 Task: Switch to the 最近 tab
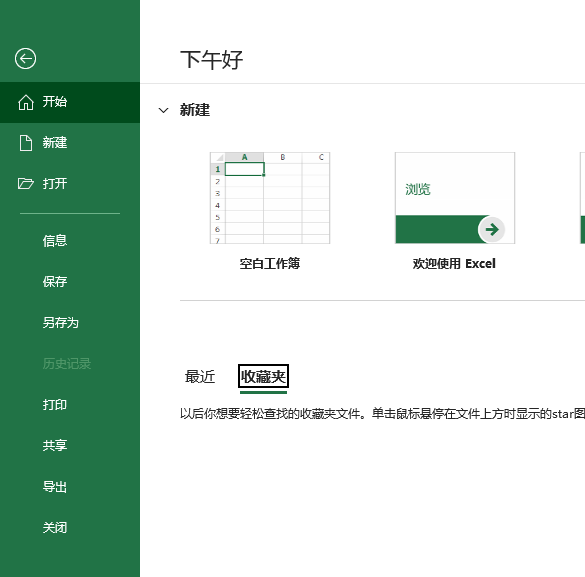point(200,377)
